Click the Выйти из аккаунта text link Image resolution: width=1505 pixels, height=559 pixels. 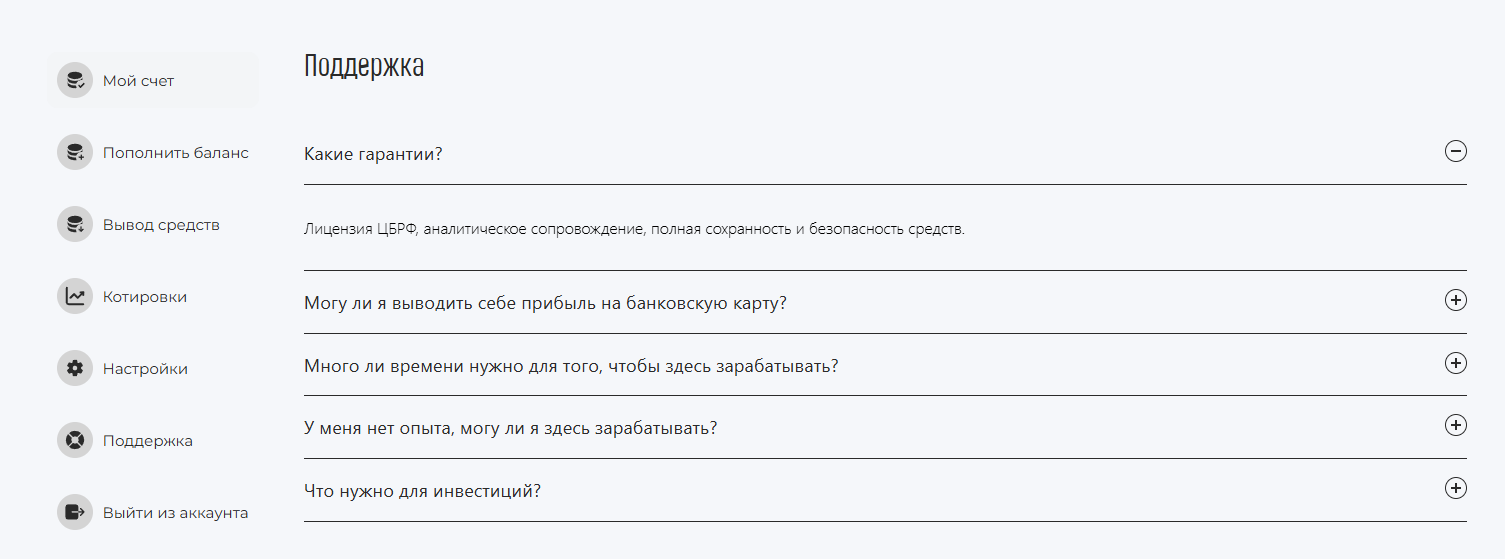tap(175, 513)
